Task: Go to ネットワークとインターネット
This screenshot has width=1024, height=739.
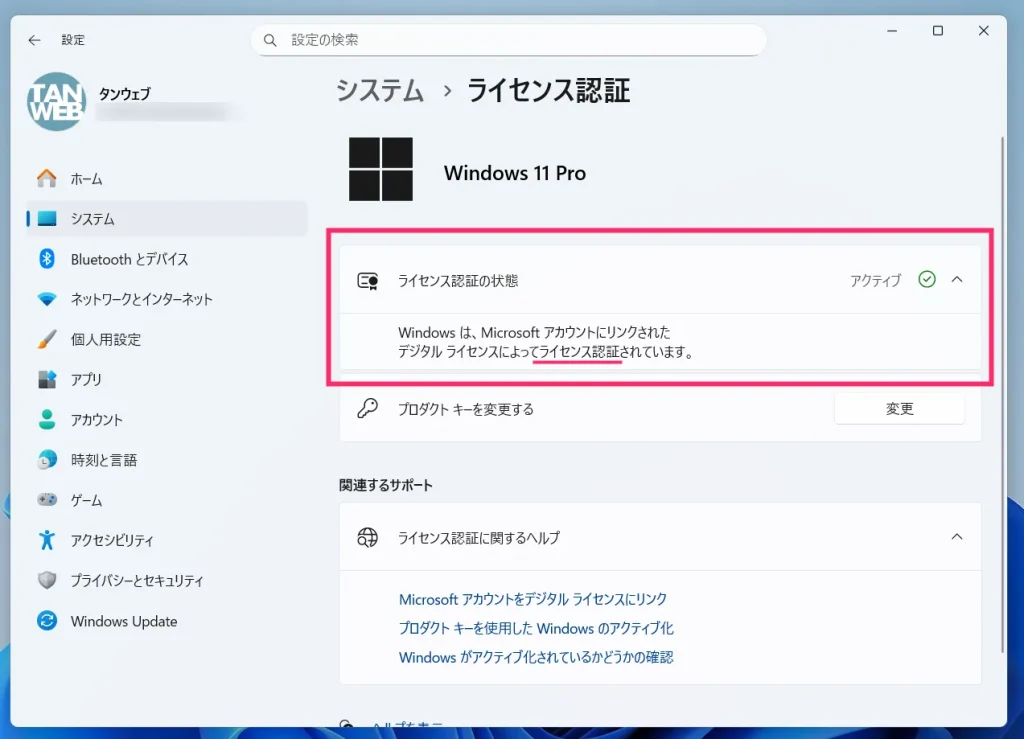Action: (167, 300)
